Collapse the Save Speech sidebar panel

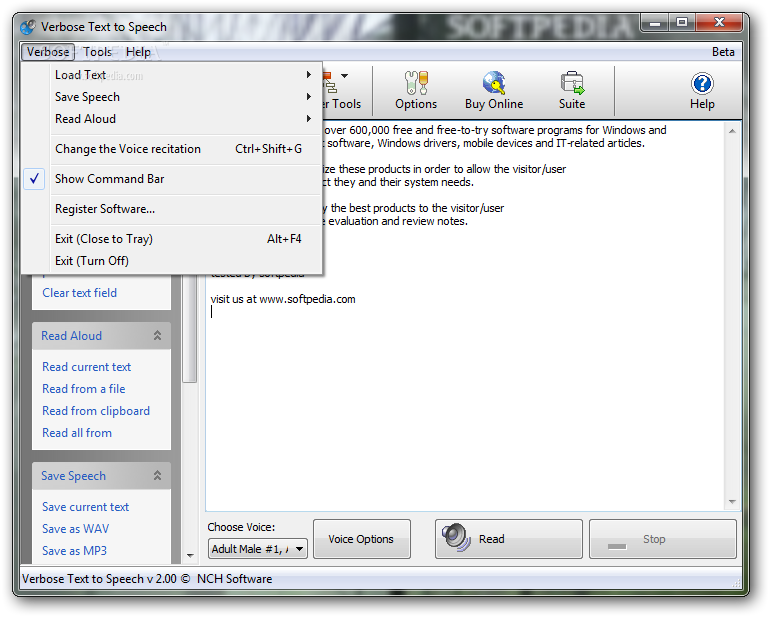point(157,476)
